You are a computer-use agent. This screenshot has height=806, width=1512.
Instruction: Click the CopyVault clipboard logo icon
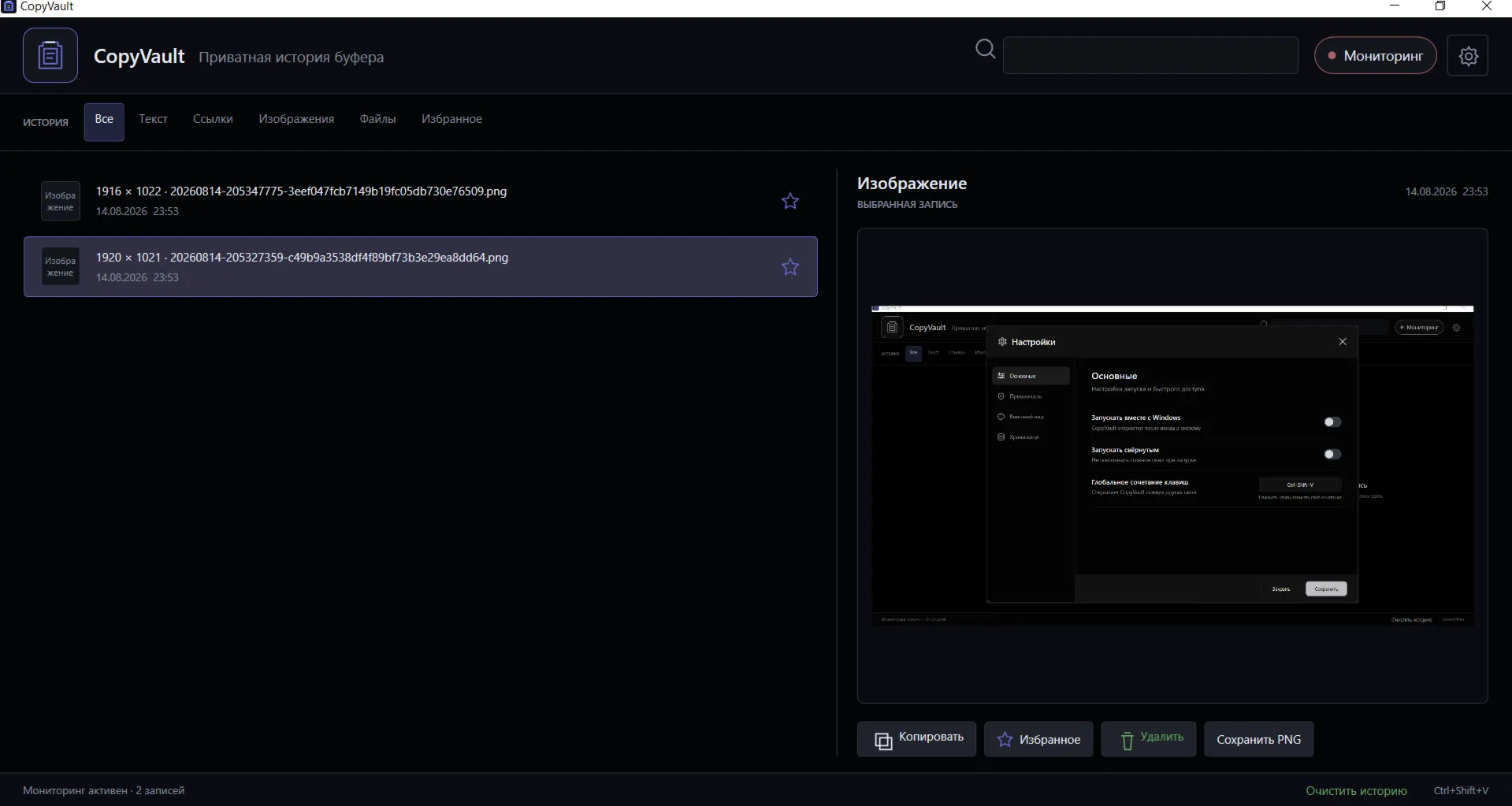click(x=50, y=55)
